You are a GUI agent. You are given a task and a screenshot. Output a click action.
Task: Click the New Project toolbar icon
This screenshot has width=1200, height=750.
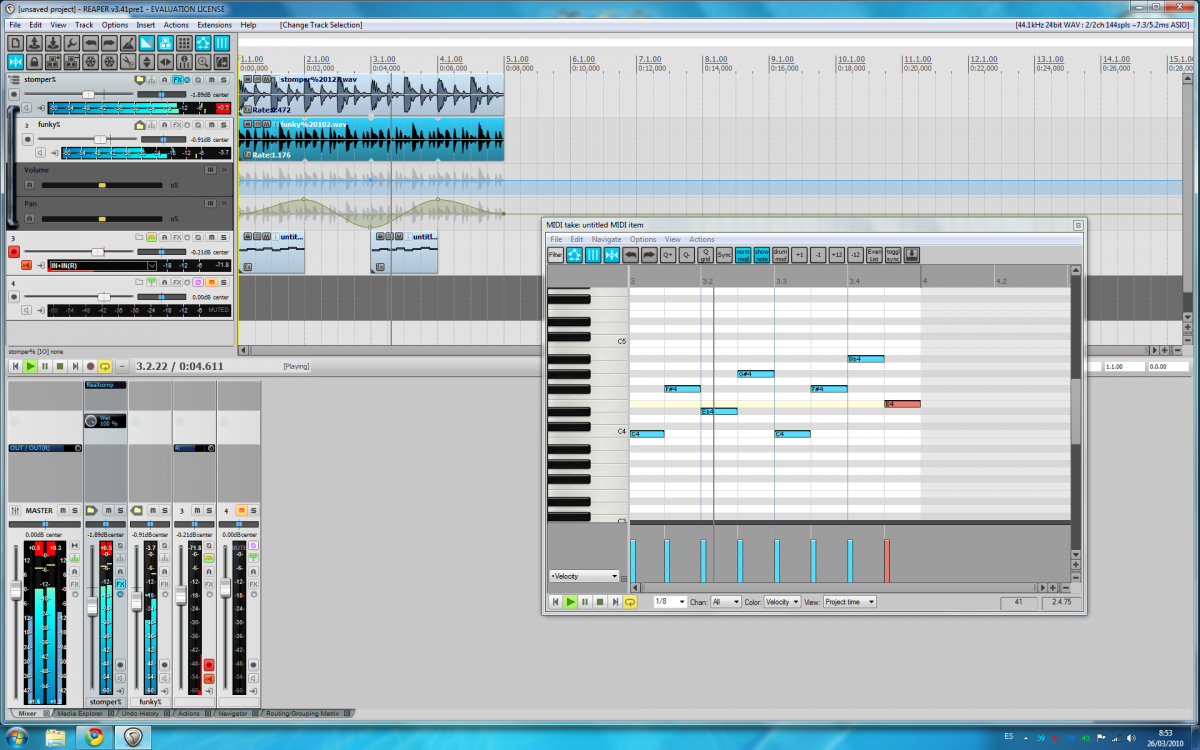[x=16, y=43]
